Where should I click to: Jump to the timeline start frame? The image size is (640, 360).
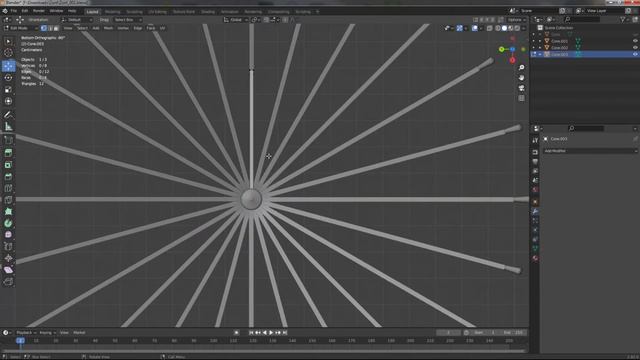(251, 333)
